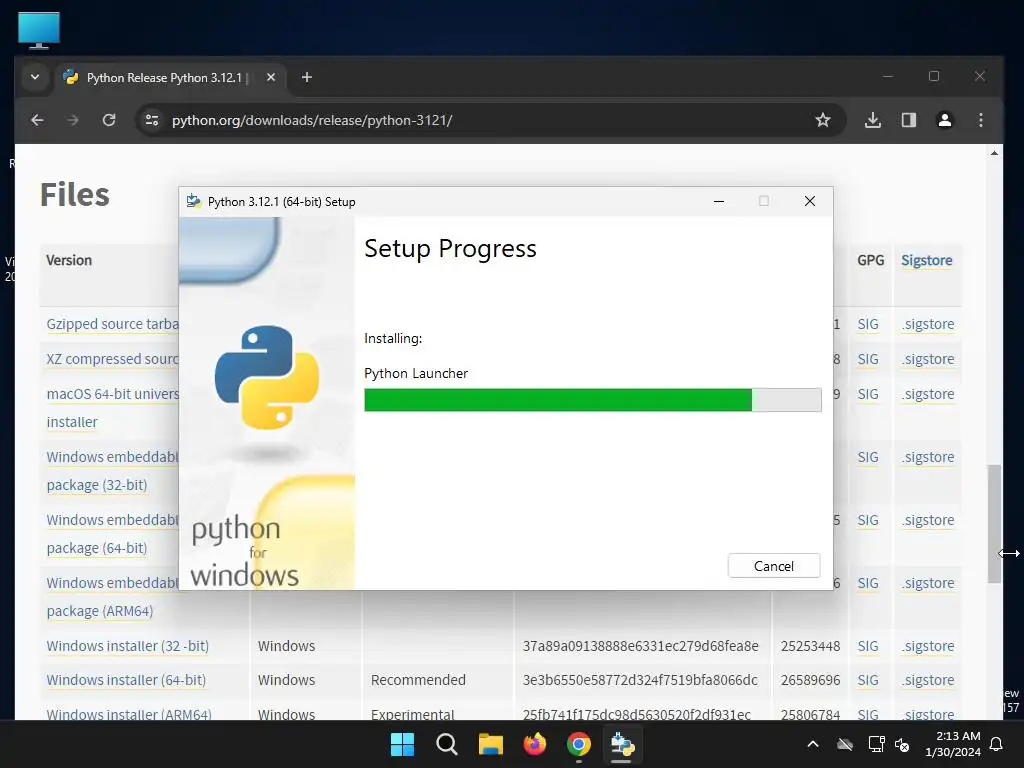Click Chrome back arrow button

[x=37, y=120]
